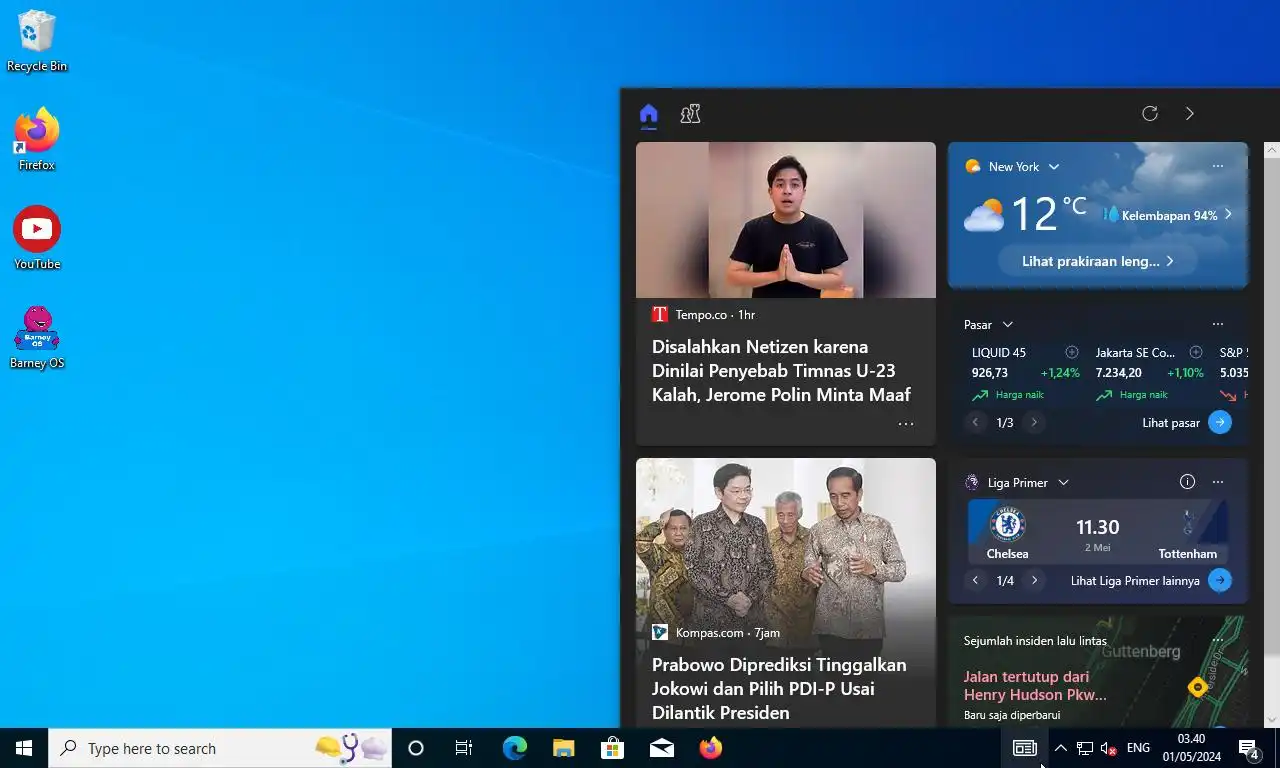Viewport: 1280px width, 768px height.
Task: Launch Firefox from taskbar
Action: point(710,748)
